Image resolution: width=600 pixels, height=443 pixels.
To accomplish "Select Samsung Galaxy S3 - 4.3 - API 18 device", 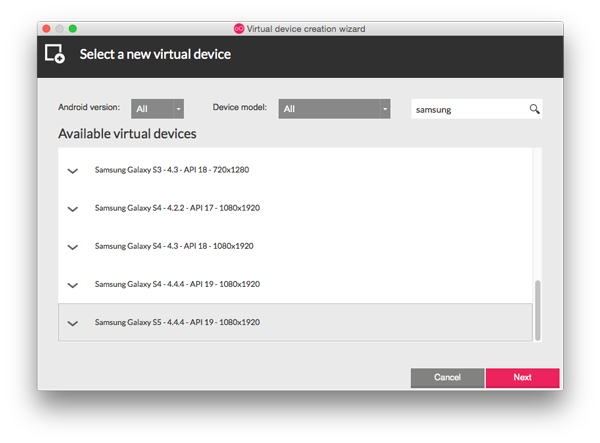I will coord(171,170).
